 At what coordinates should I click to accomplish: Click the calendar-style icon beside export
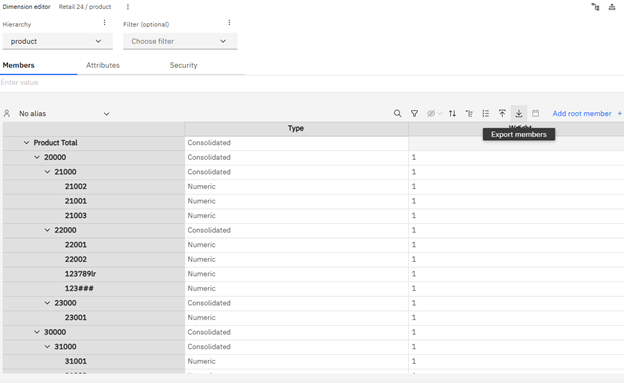click(536, 113)
